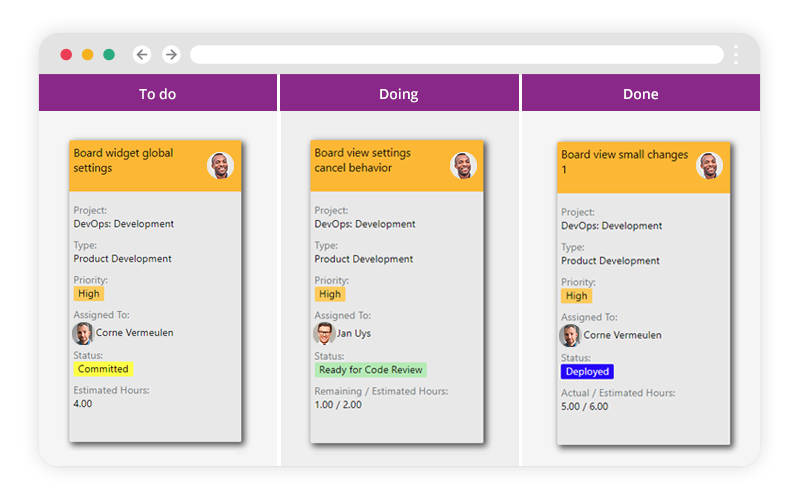This screenshot has height=500, width=800.
Task: Click the estimated hours value 4.00
Action: pos(83,404)
